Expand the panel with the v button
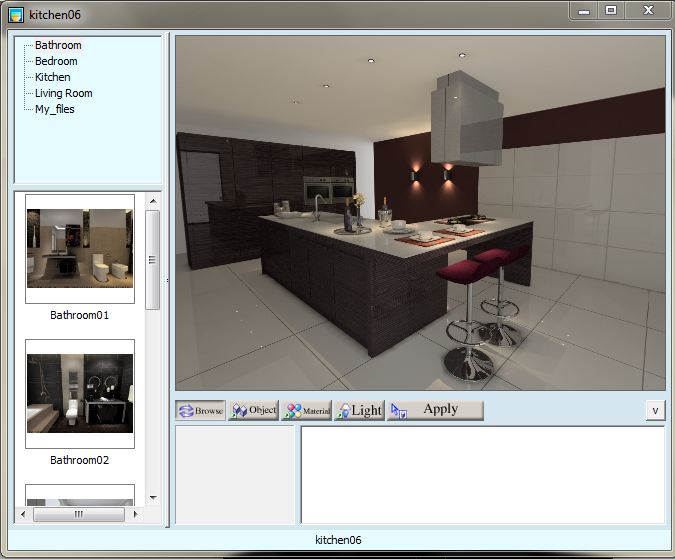This screenshot has width=675, height=559. coord(654,410)
